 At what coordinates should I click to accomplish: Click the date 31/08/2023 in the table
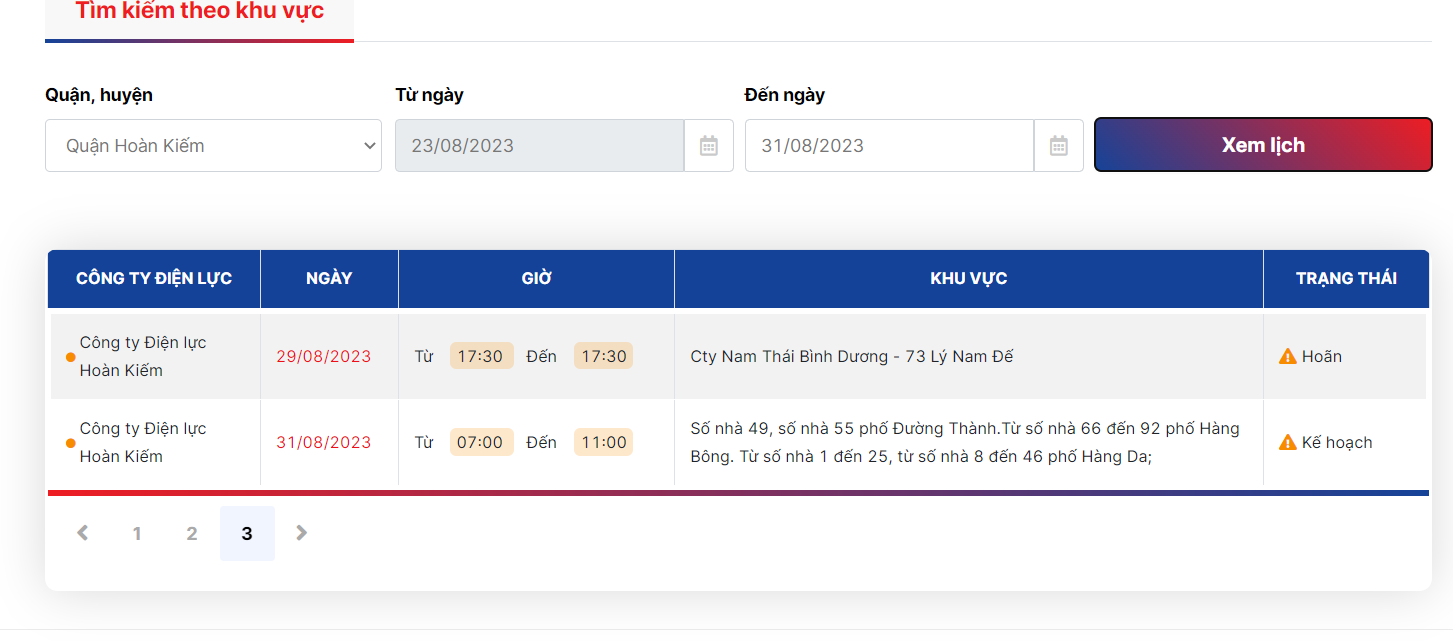point(324,442)
